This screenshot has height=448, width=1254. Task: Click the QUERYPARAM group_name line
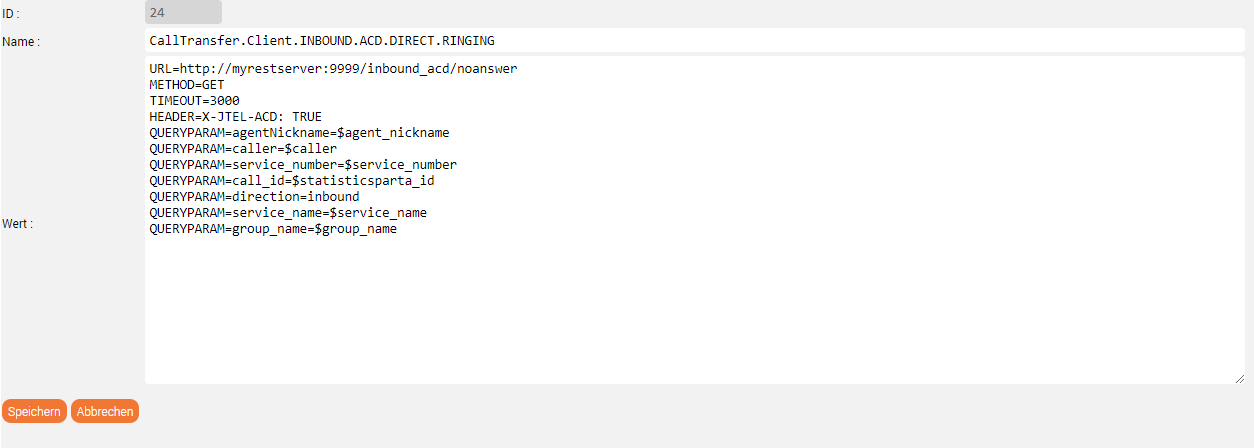(273, 229)
